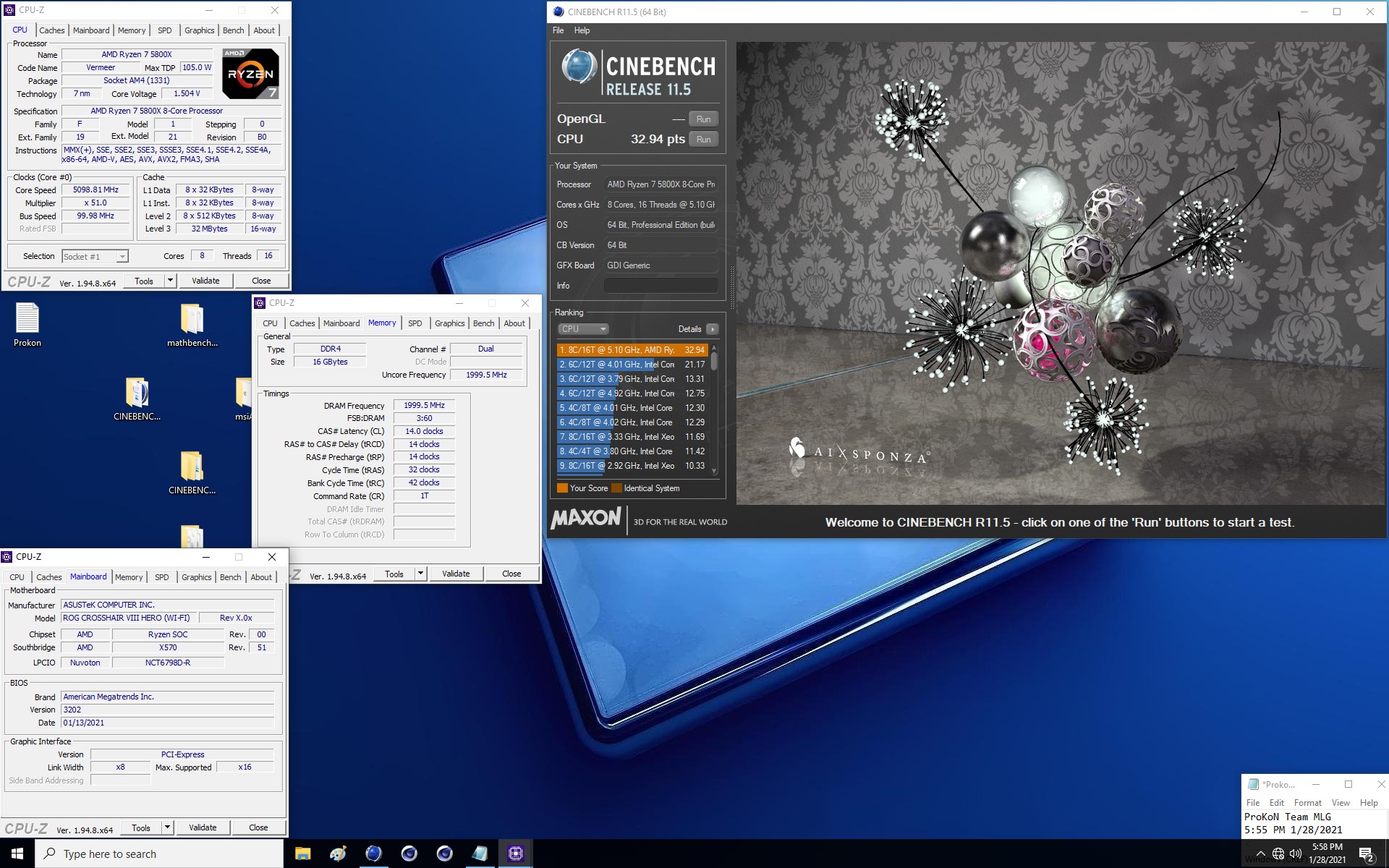Open the File menu in Cinebench

558,30
